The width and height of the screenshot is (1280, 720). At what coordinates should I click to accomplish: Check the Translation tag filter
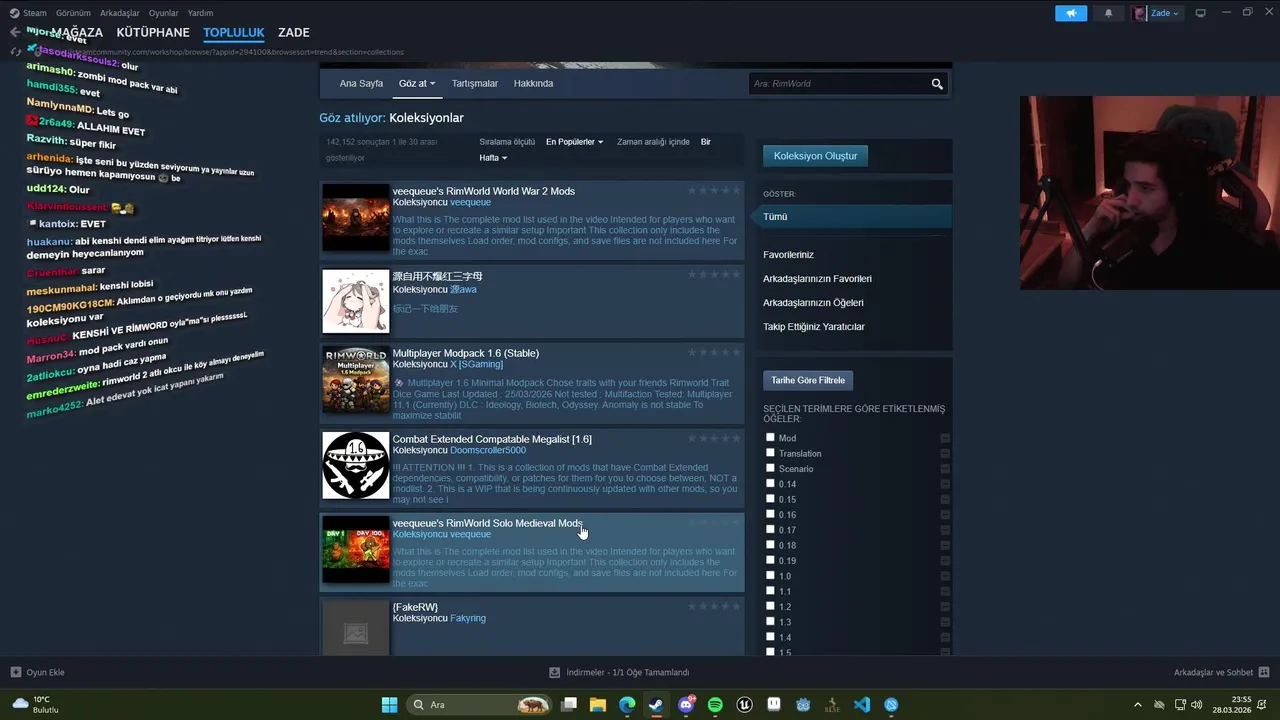pos(770,452)
